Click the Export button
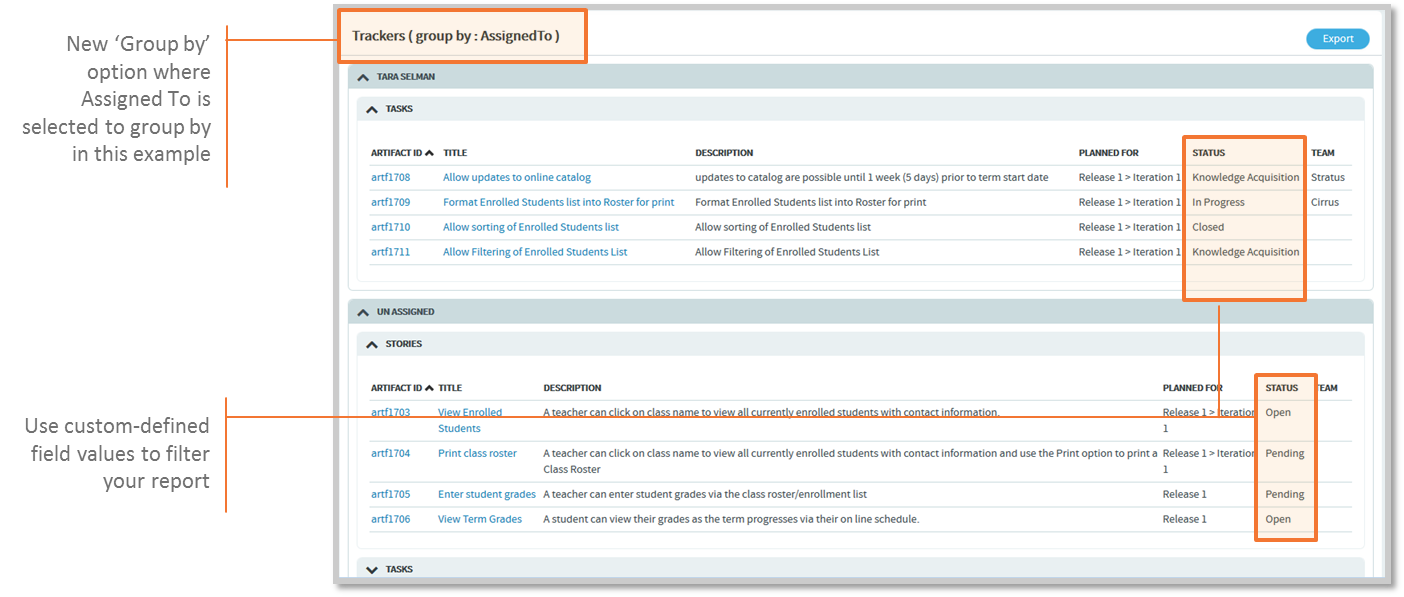This screenshot has height=597, width=1404. point(1337,39)
